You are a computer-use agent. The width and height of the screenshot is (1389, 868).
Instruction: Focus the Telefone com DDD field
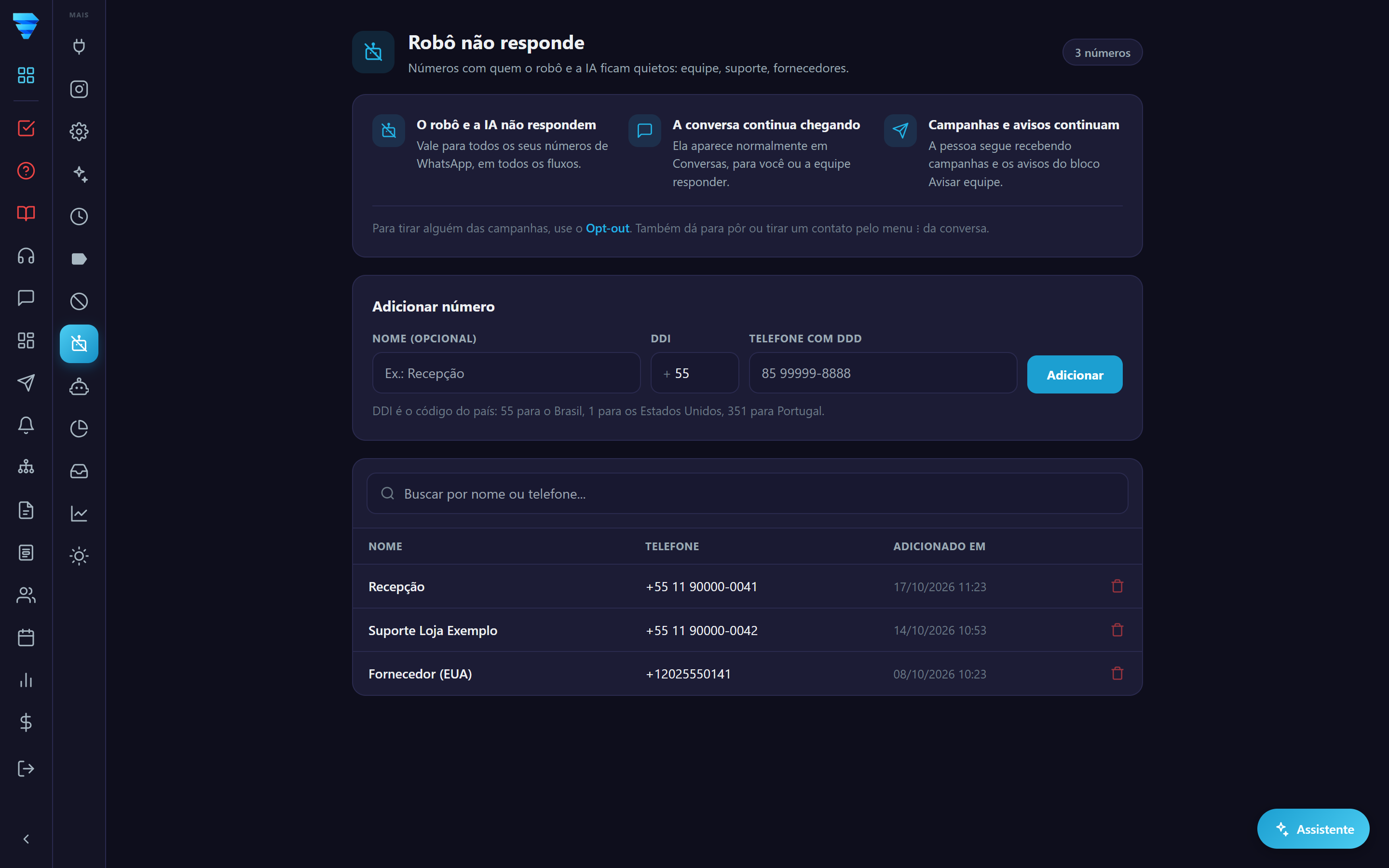point(883,373)
